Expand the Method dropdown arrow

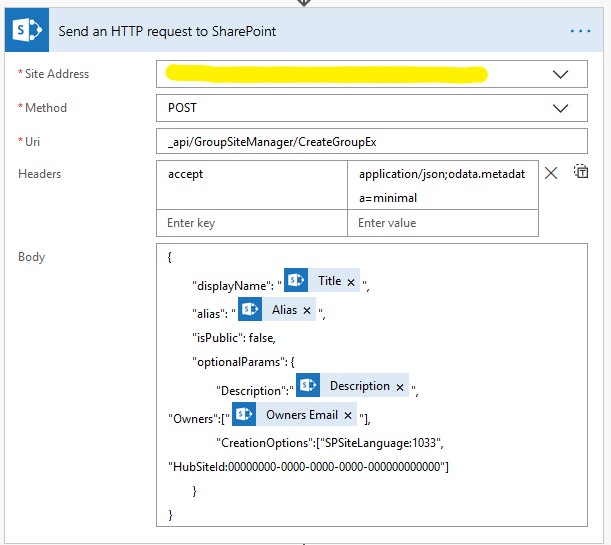pos(560,108)
